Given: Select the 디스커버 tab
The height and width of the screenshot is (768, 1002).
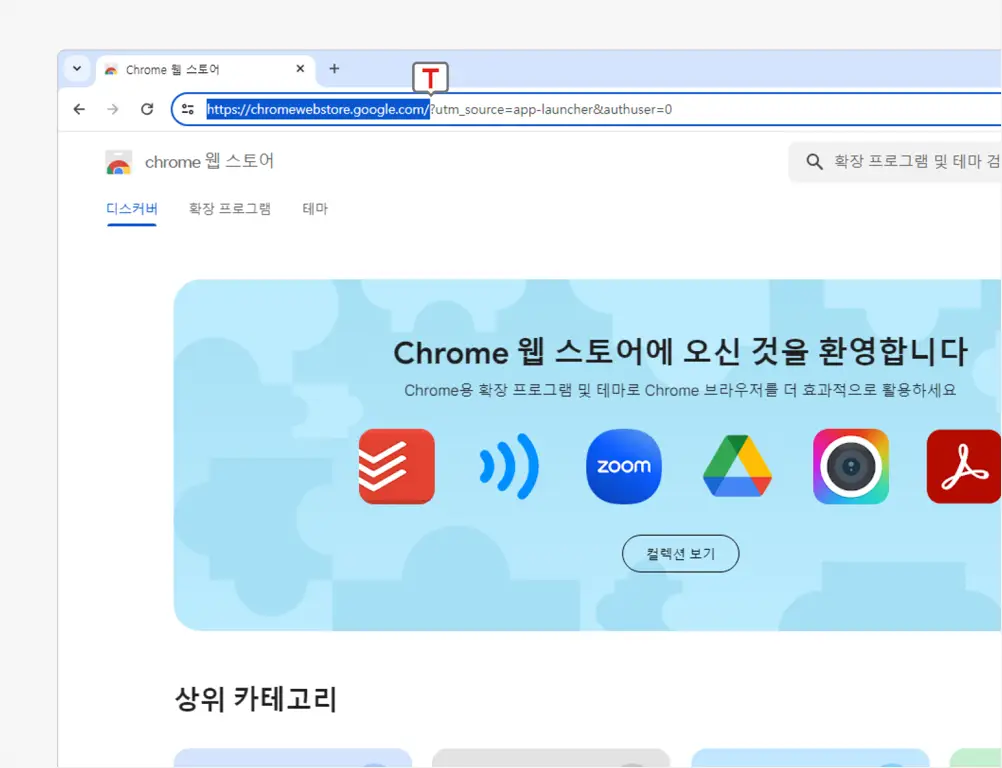Looking at the screenshot, I should pos(132,209).
